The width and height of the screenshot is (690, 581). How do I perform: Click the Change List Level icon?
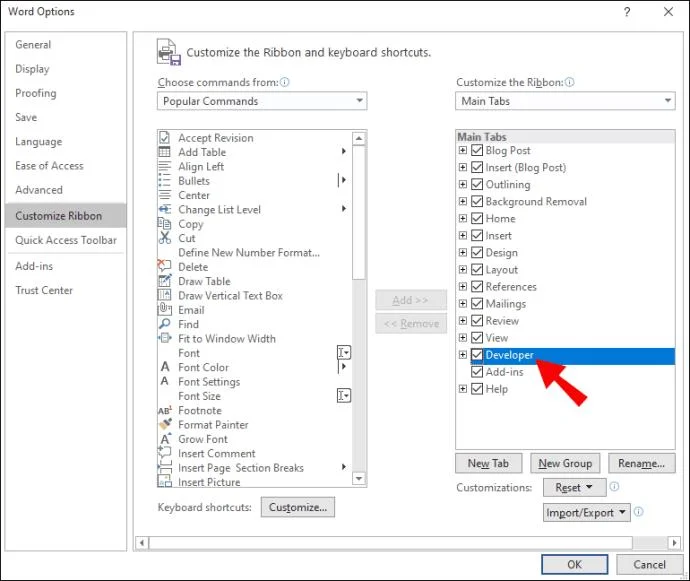[x=165, y=210]
